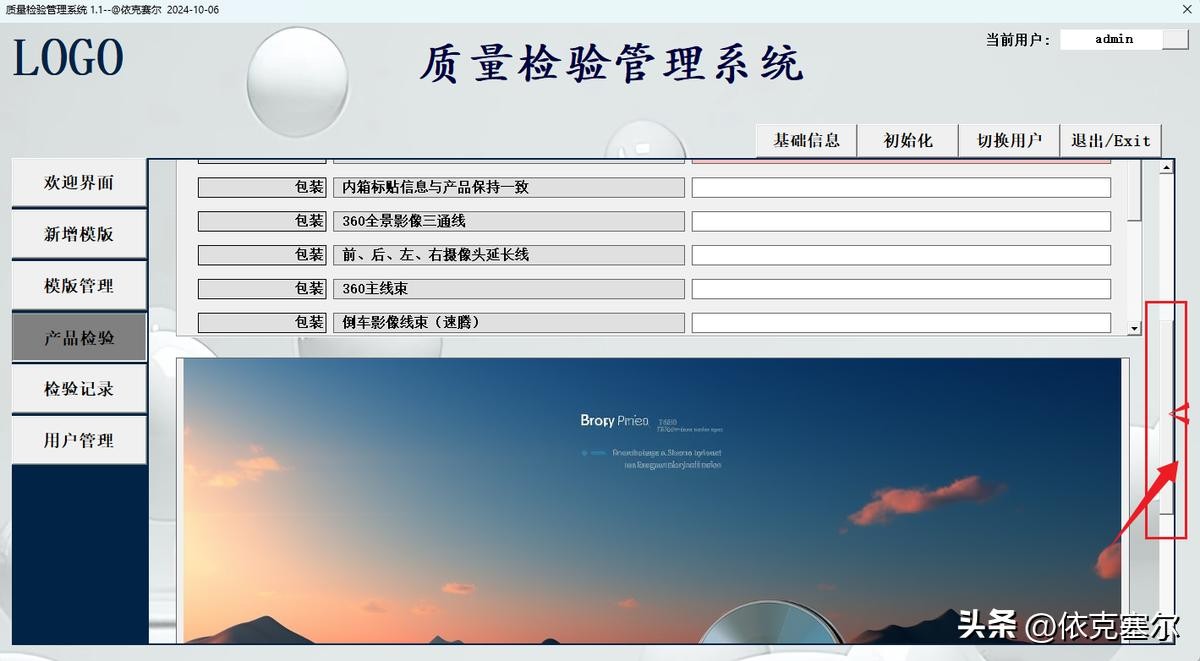The image size is (1200, 661).
Task: Focus the input for 前、后、左、右摄像头延长线
Action: tap(901, 255)
